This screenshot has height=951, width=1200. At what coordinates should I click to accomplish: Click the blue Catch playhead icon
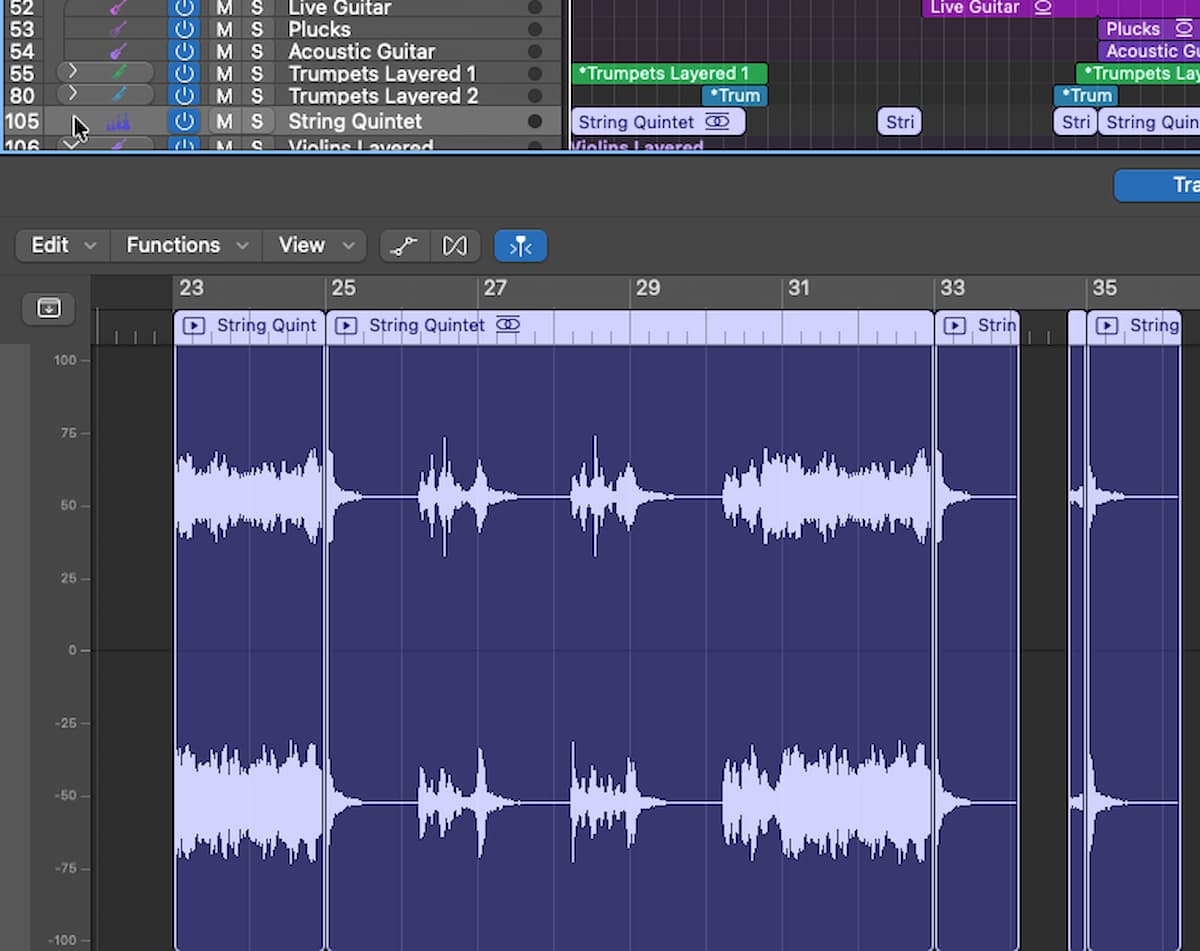coord(520,246)
